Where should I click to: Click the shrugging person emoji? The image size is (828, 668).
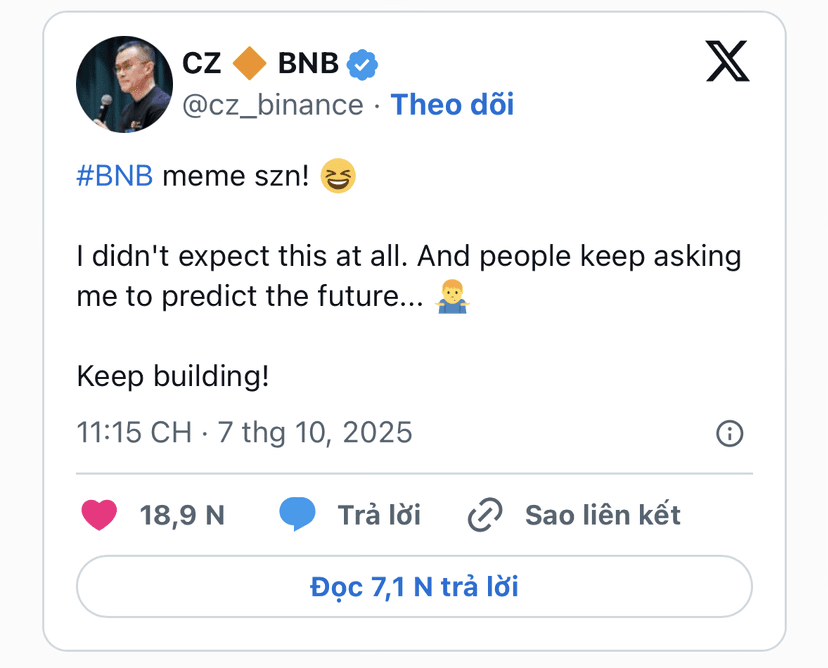tap(453, 296)
